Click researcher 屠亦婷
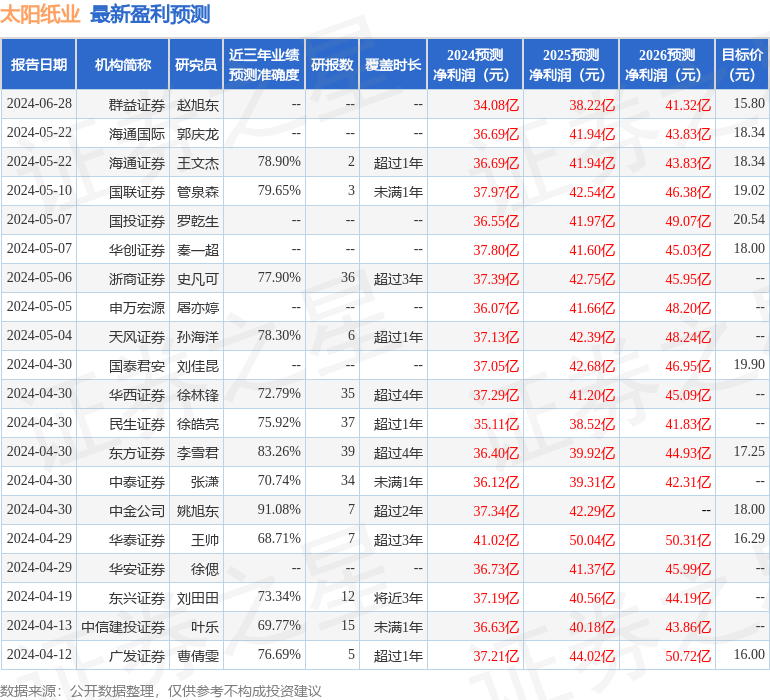The image size is (770, 700). (x=198, y=308)
